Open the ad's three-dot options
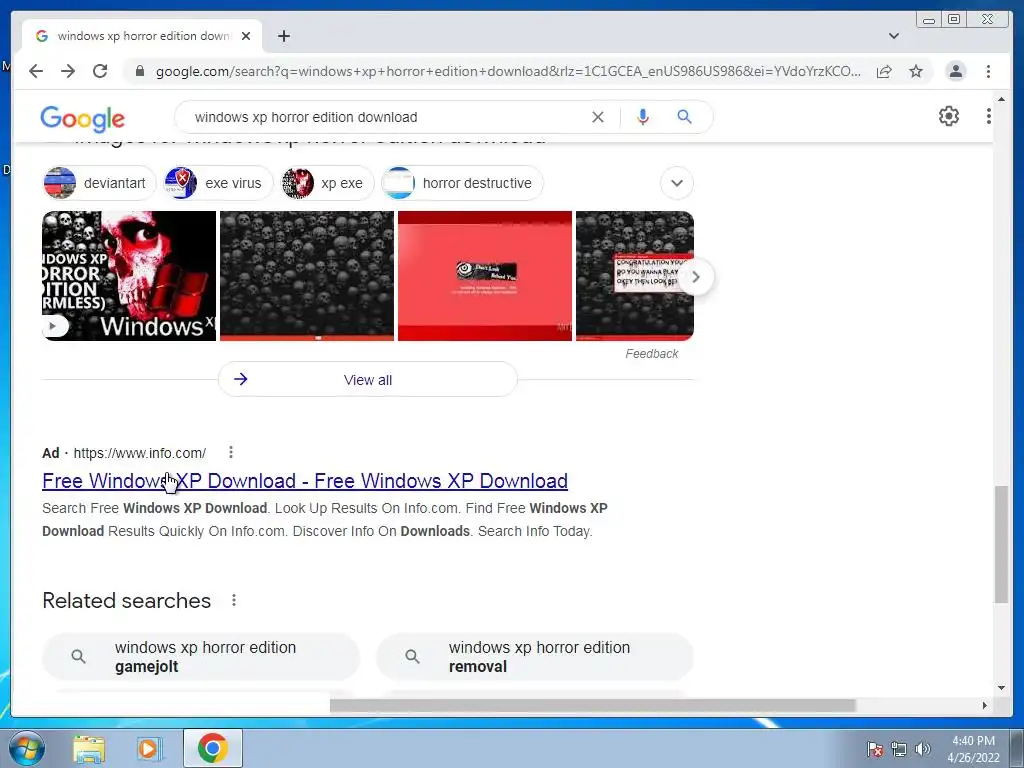The height and width of the screenshot is (768, 1024). (231, 452)
